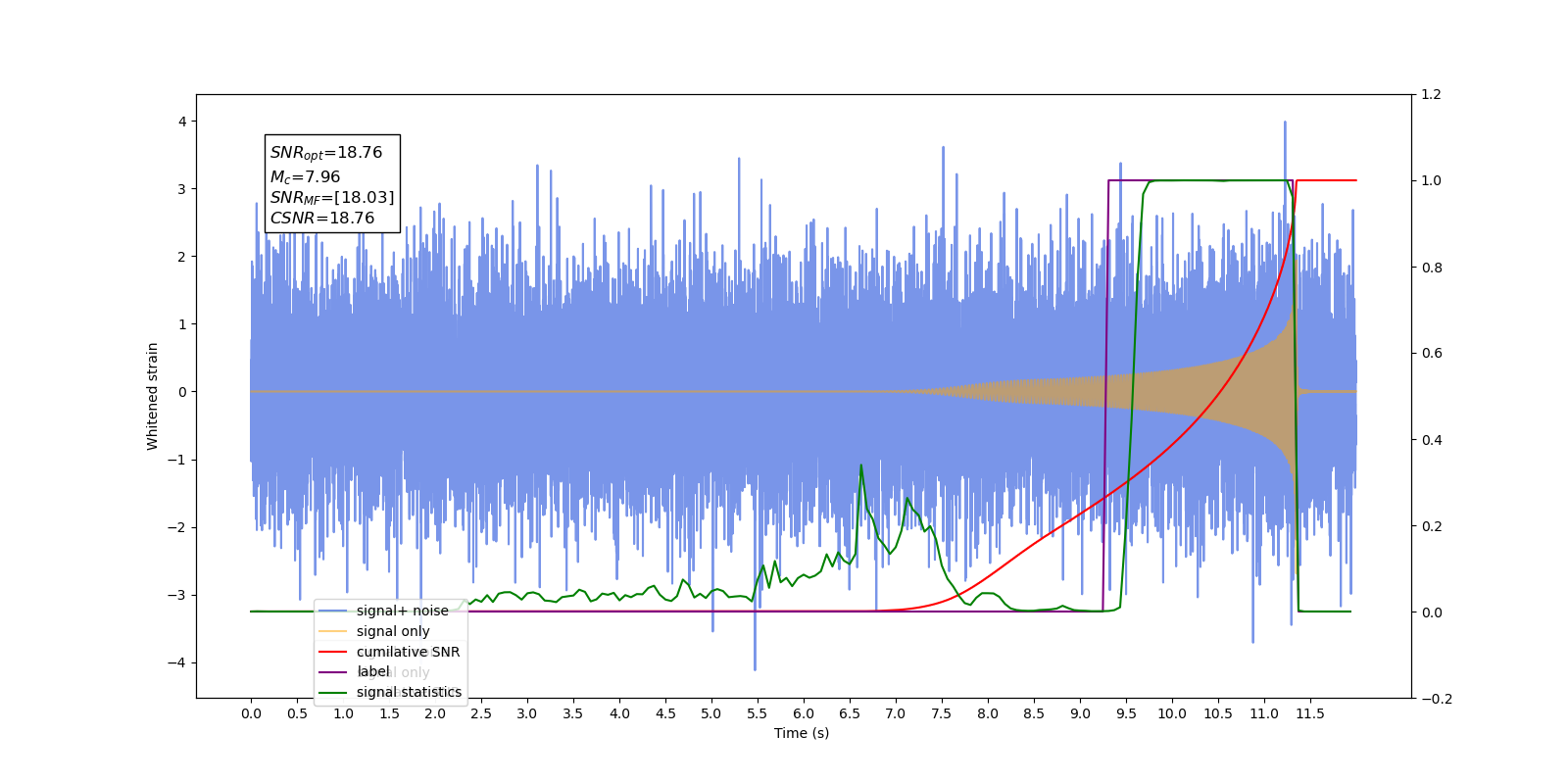
Task: Click the secondary-axis tick label 0.8
Action: point(1432,268)
